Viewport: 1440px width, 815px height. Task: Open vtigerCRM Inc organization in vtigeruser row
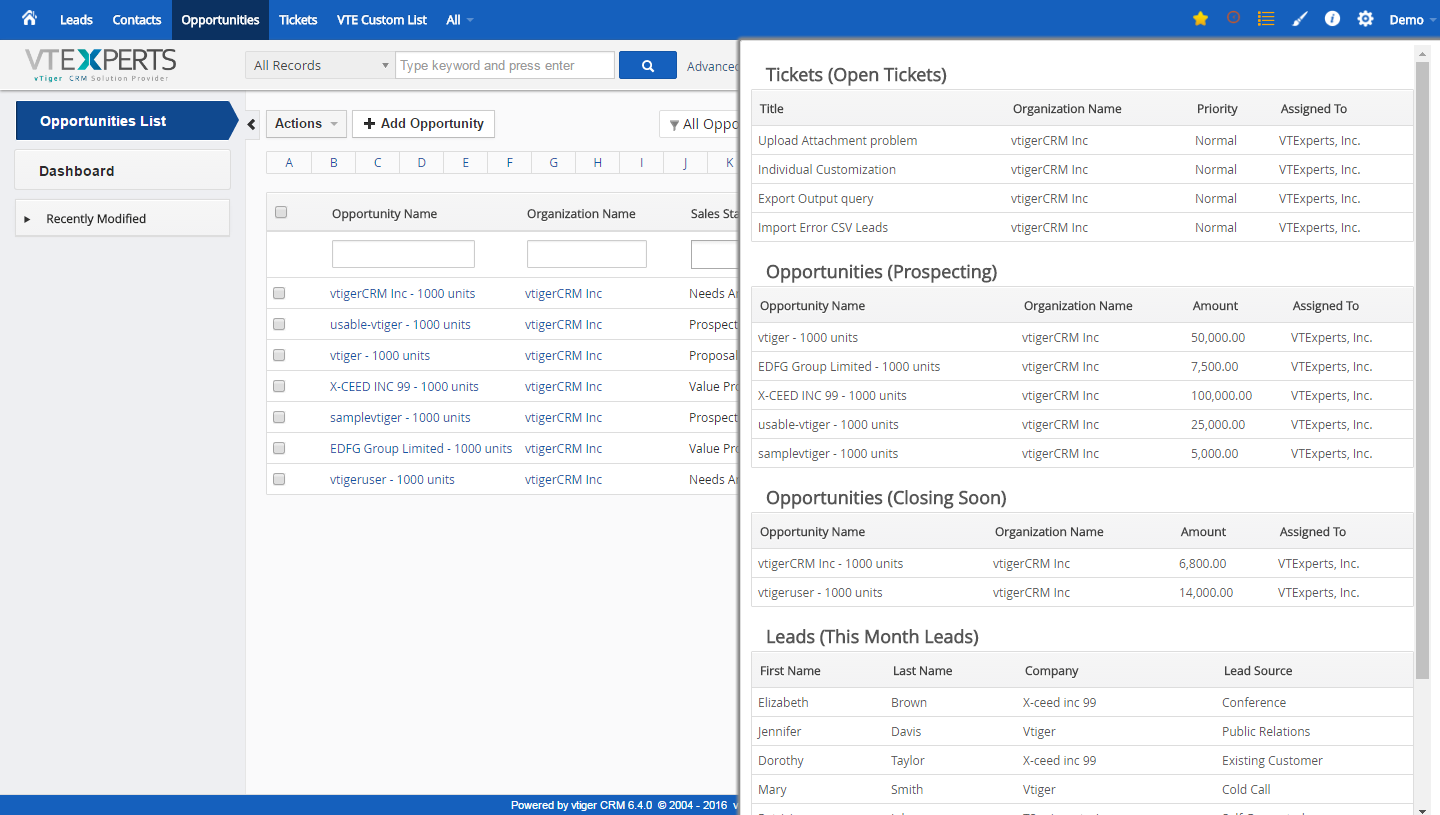point(563,479)
